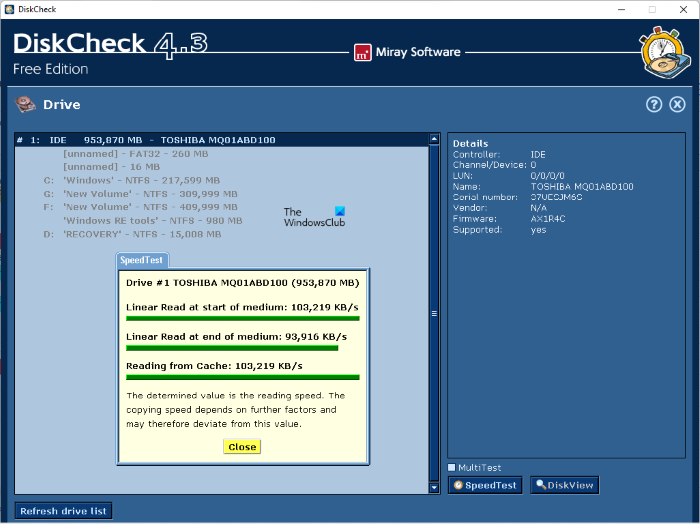Viewport: 700px width, 524px height.
Task: Click 'Reading from Cache: 103,219 KB/s' text
Action: click(x=214, y=366)
